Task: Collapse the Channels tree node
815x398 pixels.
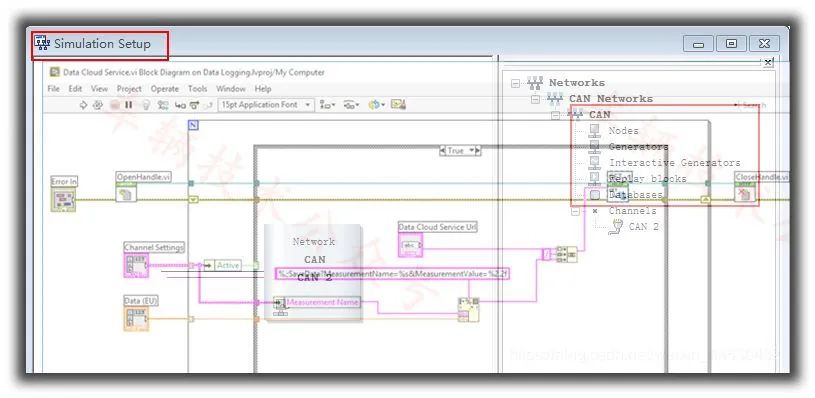Action: 575,211
